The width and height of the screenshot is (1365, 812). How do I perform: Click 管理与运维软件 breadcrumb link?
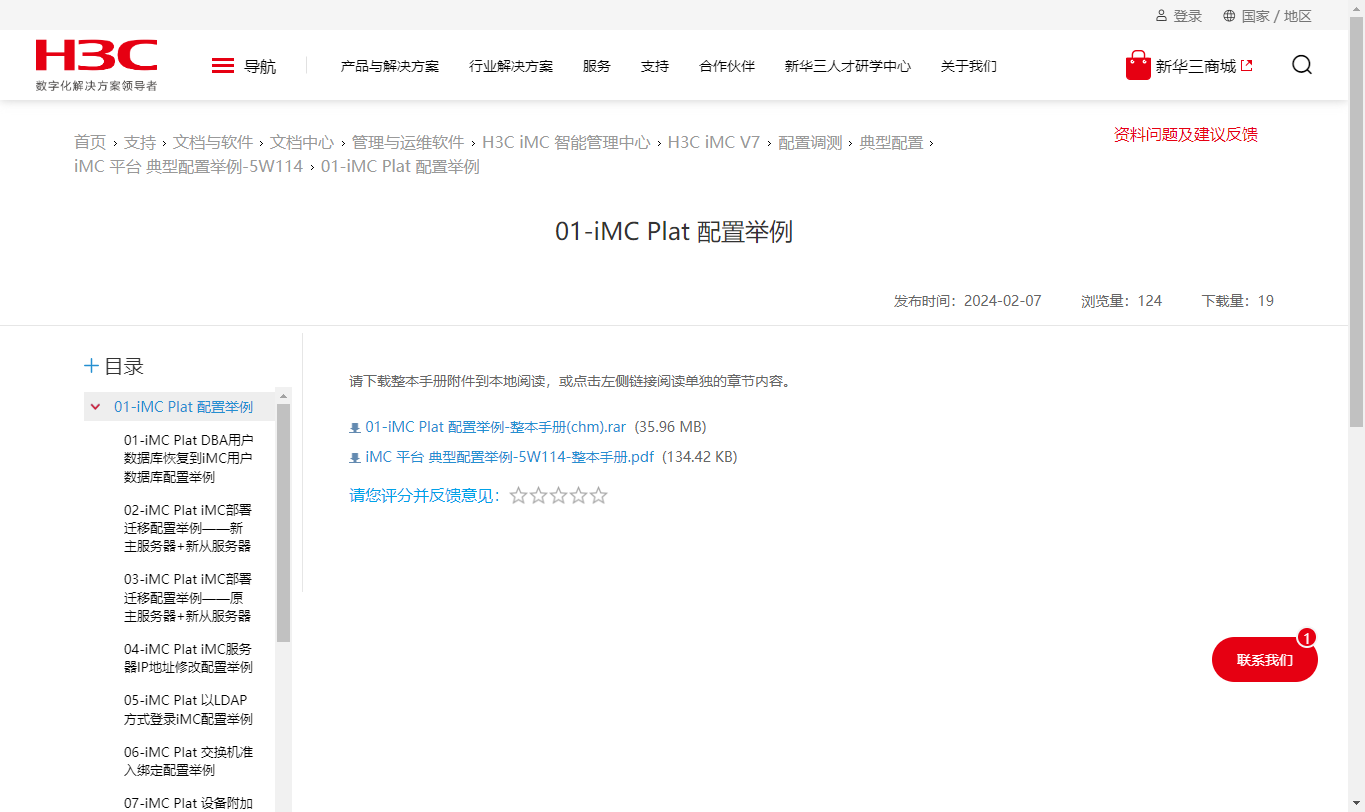click(x=408, y=142)
